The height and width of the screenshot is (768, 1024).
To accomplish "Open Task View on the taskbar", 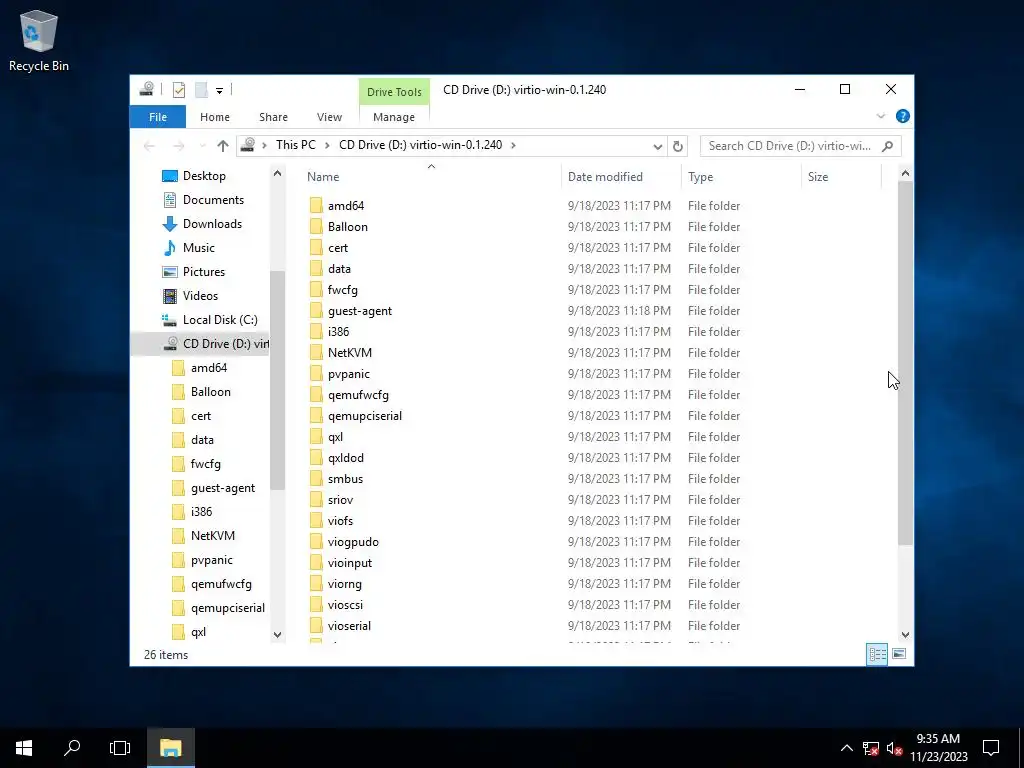I will (x=120, y=748).
